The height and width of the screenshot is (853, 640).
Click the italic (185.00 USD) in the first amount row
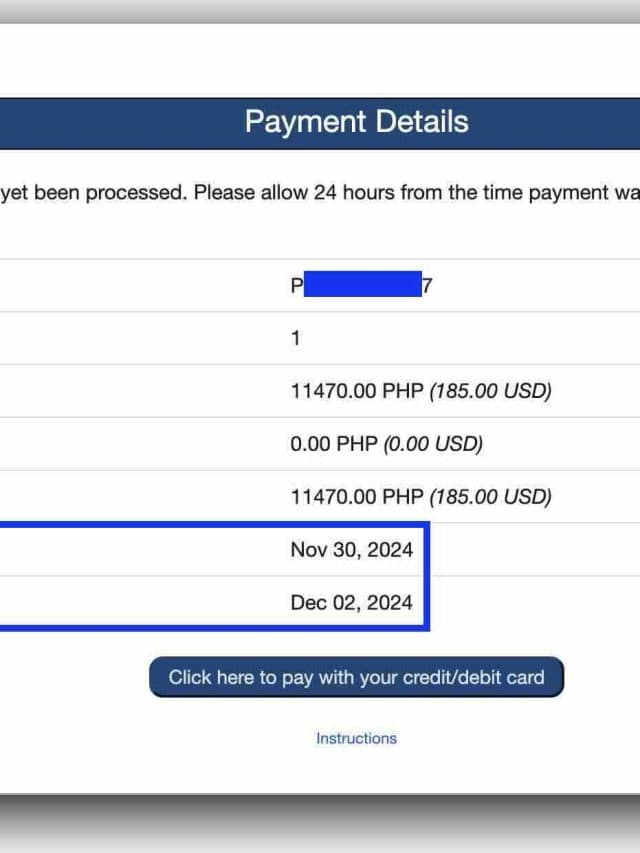(491, 391)
